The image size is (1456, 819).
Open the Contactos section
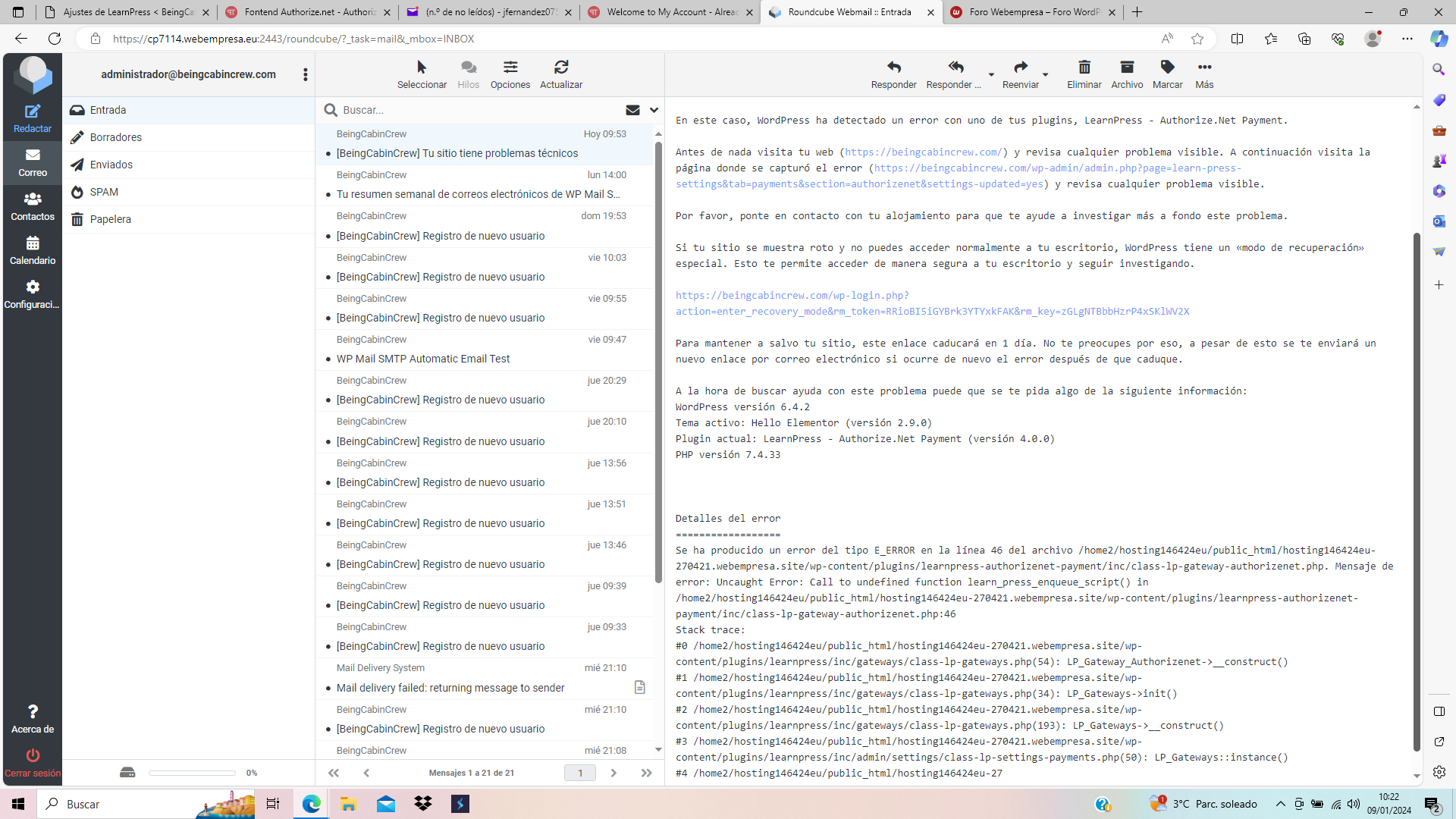[33, 206]
